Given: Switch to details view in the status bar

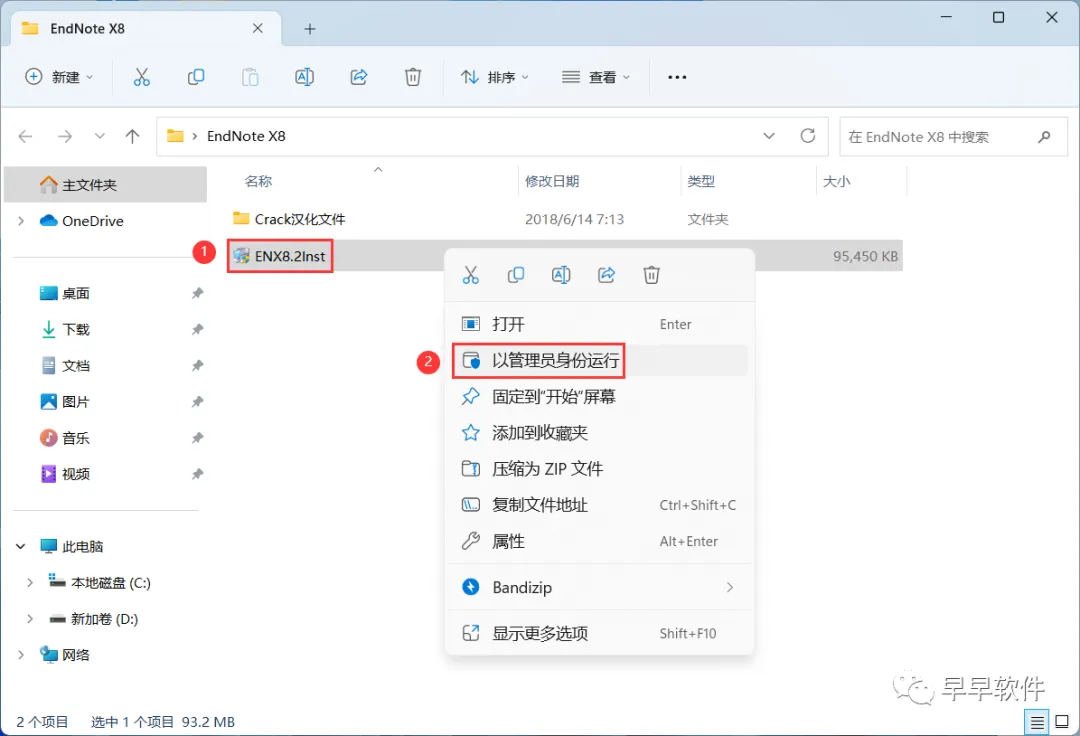Looking at the screenshot, I should click(x=1037, y=722).
